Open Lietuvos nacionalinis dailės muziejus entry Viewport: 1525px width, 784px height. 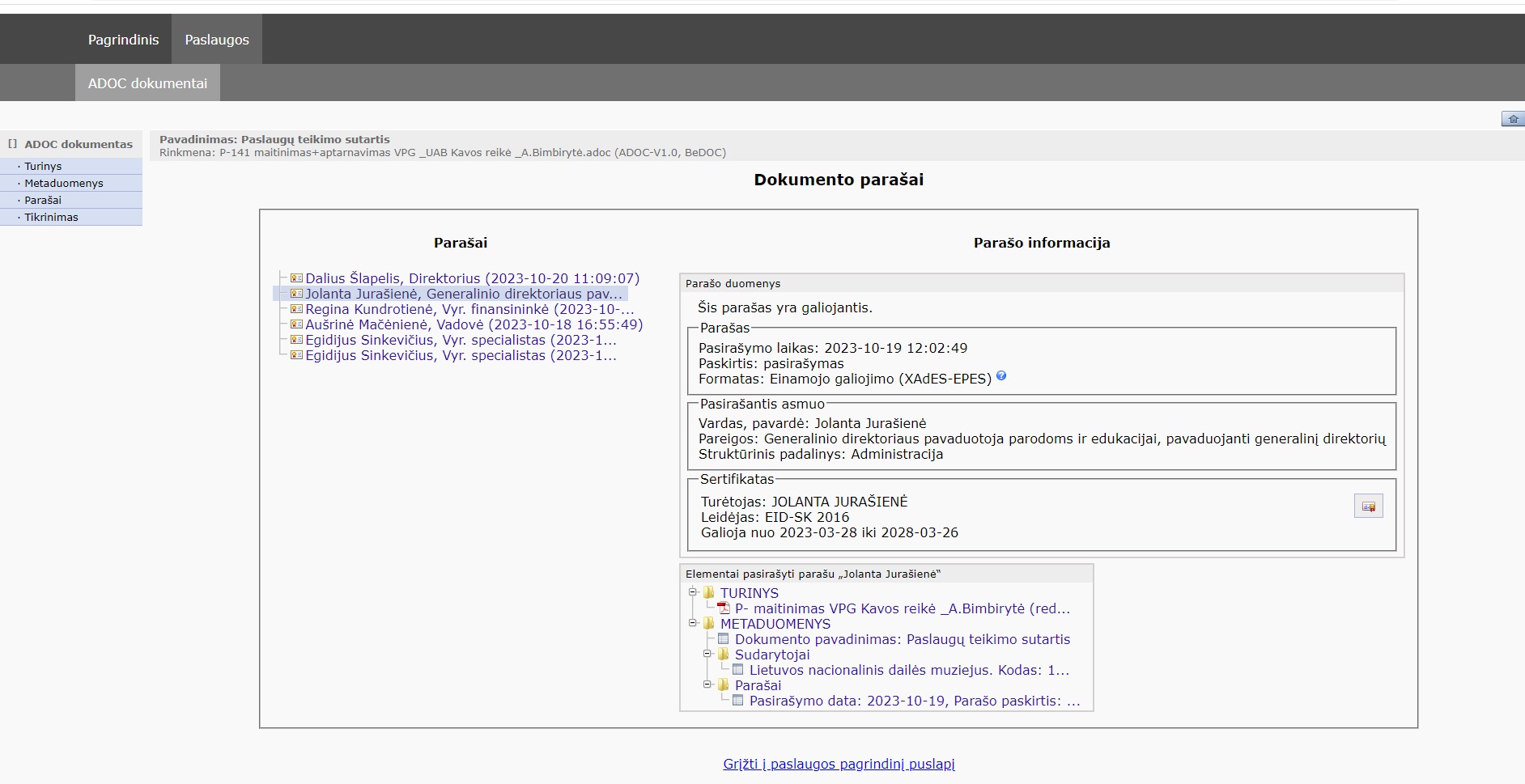(x=908, y=670)
